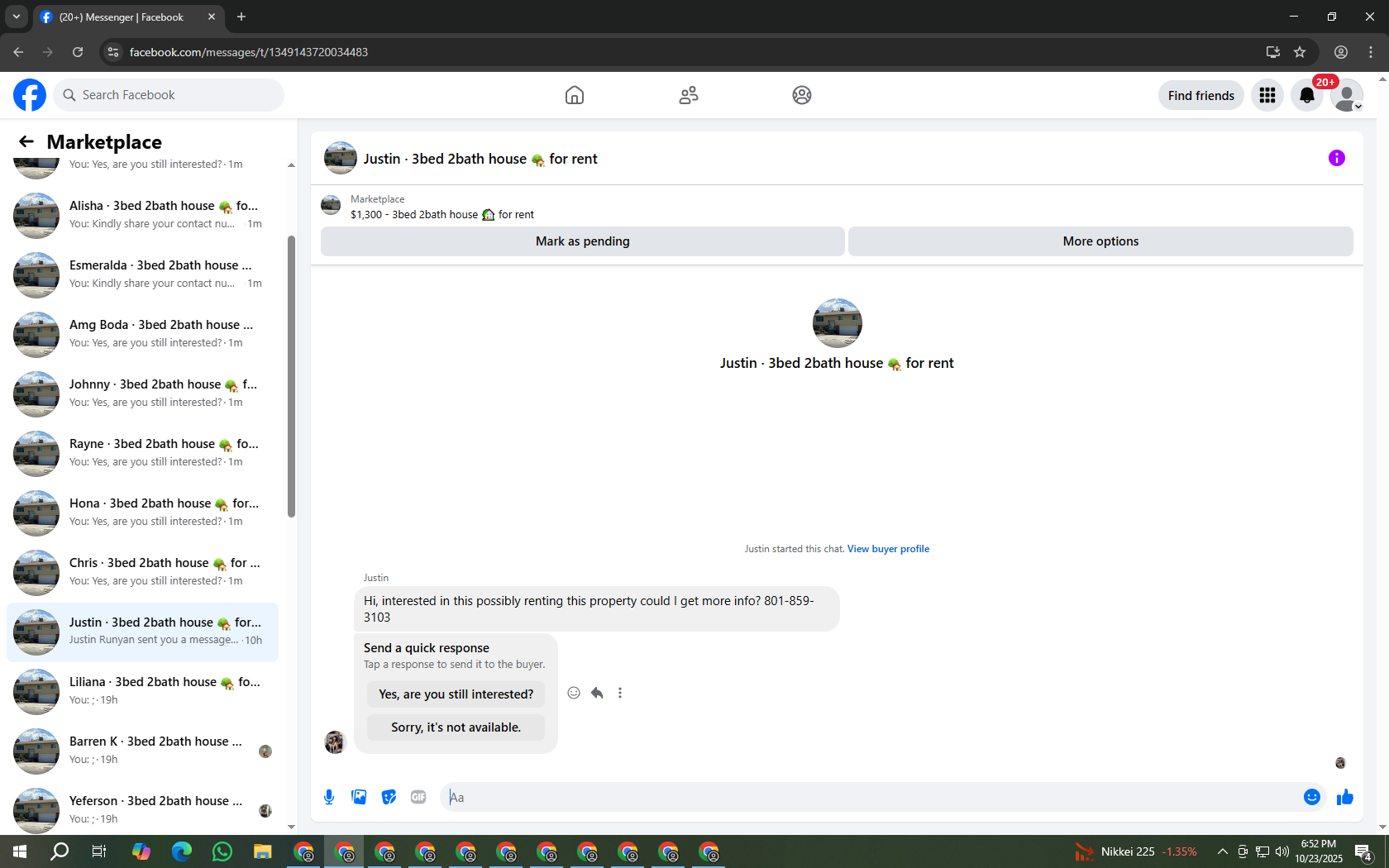Open Chris's conversation
Image resolution: width=1389 pixels, height=868 pixels.
coord(142,572)
